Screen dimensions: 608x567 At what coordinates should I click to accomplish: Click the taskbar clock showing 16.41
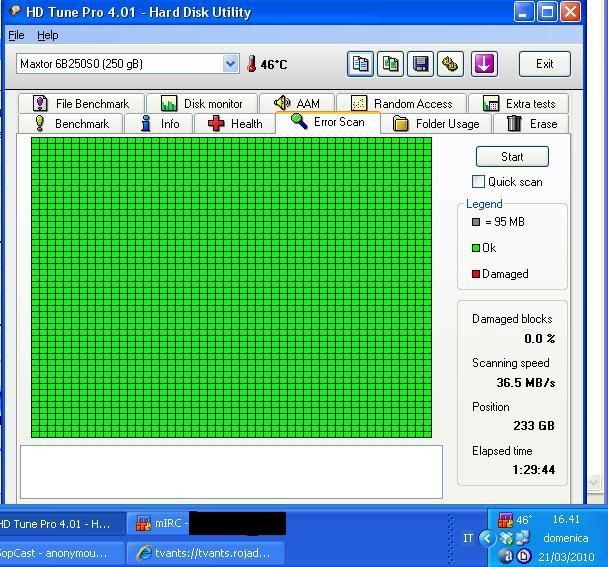tap(566, 519)
